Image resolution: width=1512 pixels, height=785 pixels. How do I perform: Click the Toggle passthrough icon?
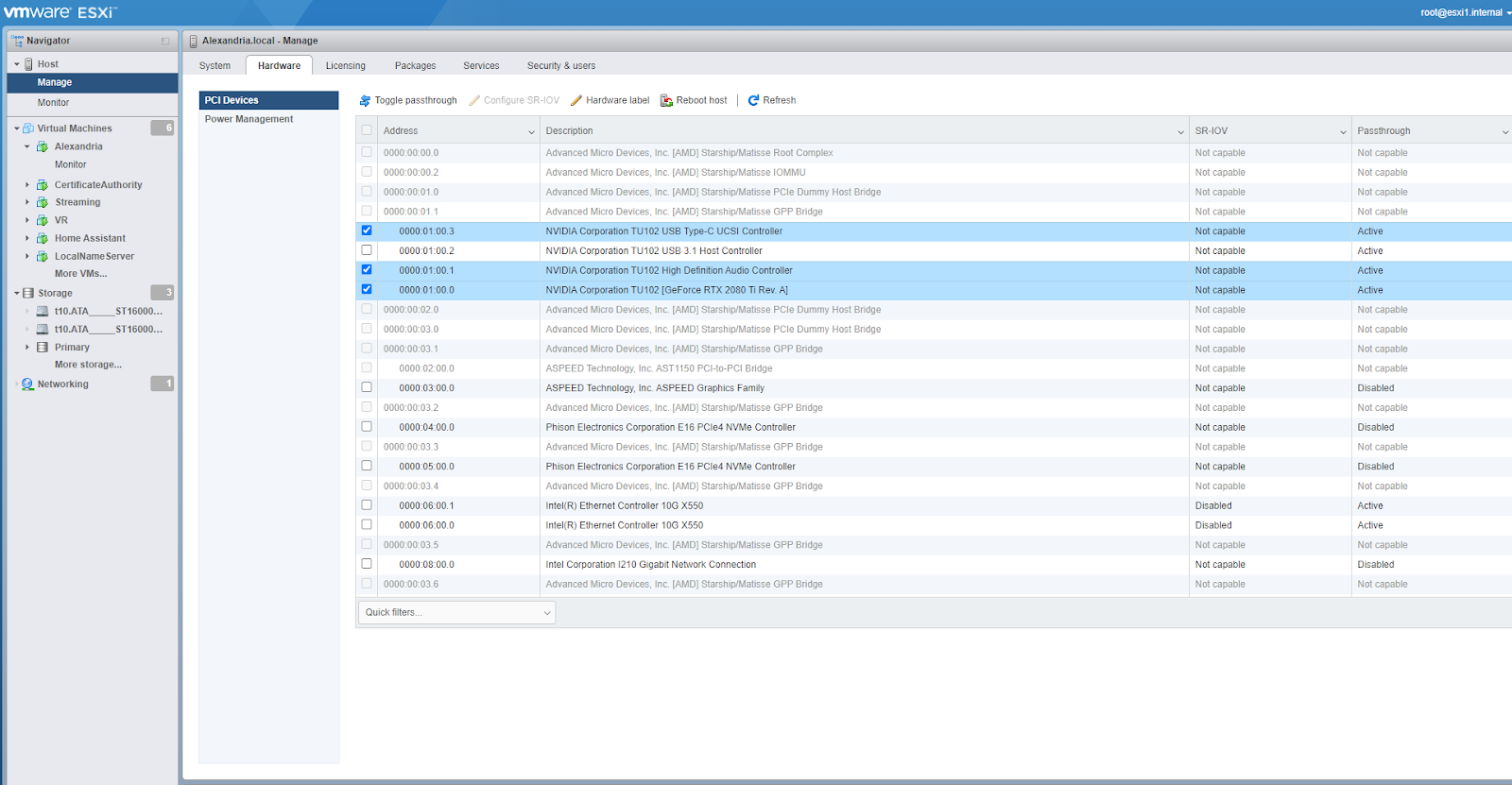point(365,100)
